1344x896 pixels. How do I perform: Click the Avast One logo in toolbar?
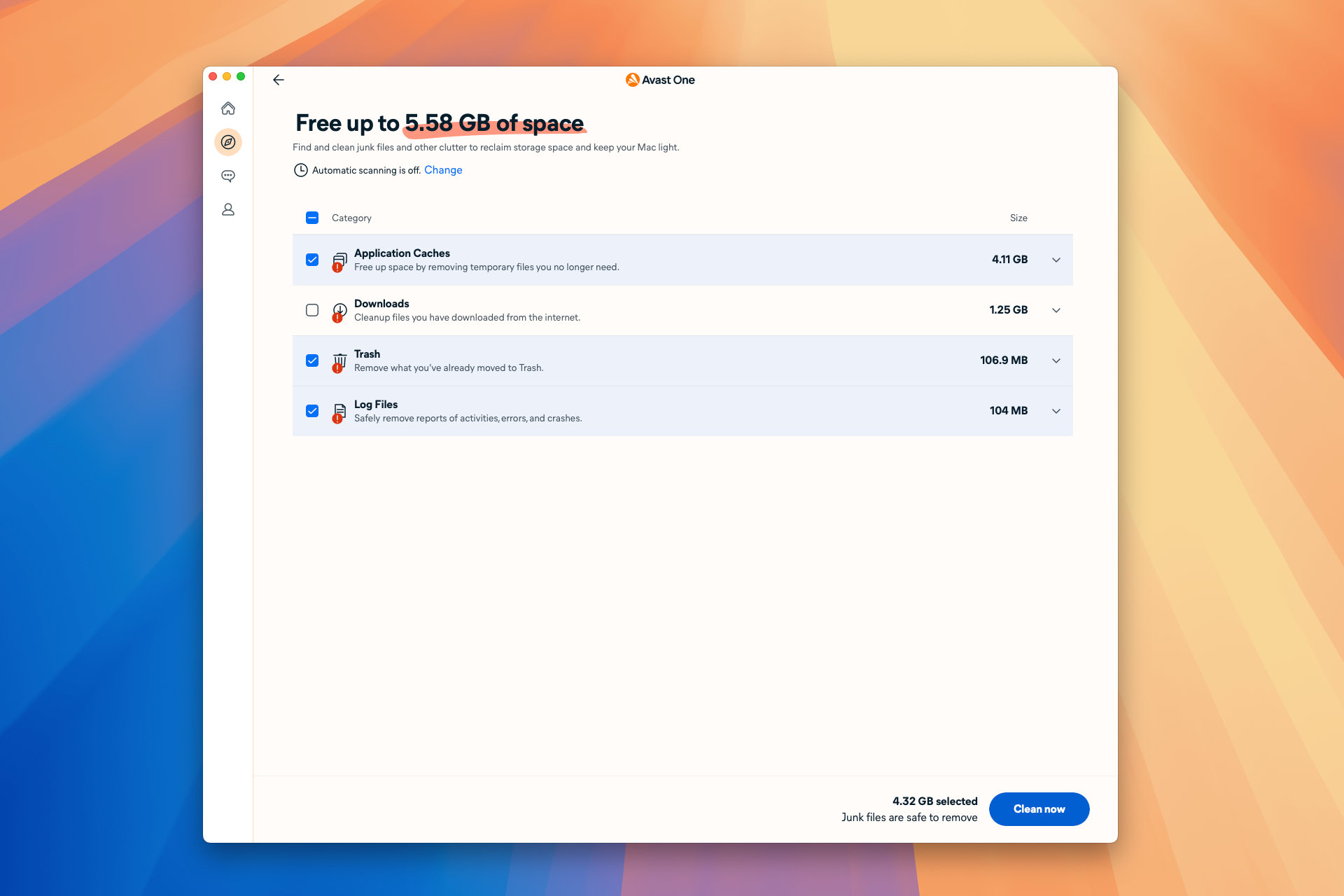click(x=633, y=79)
